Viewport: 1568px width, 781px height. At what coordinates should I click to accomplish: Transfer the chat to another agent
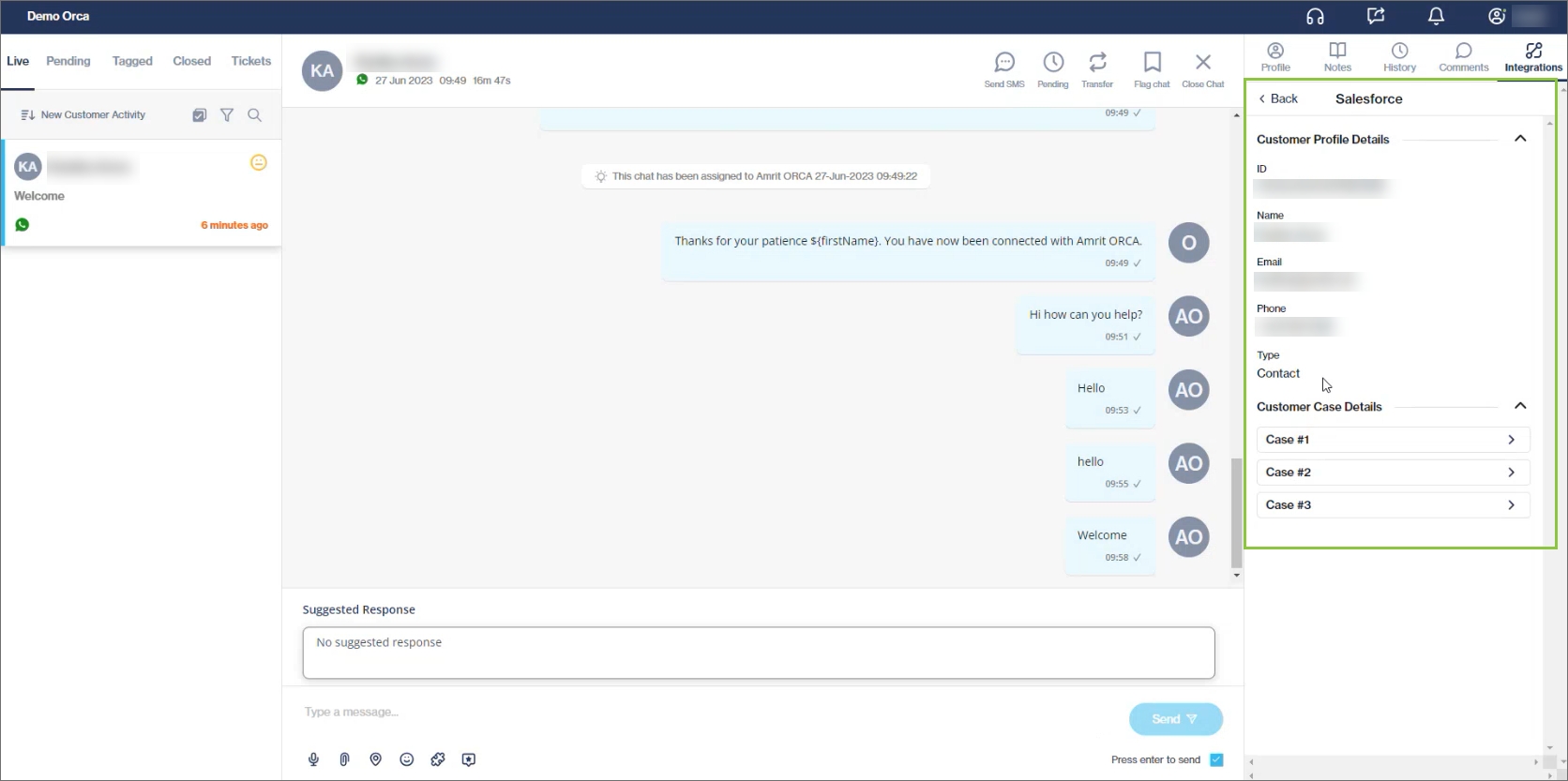pos(1096,63)
